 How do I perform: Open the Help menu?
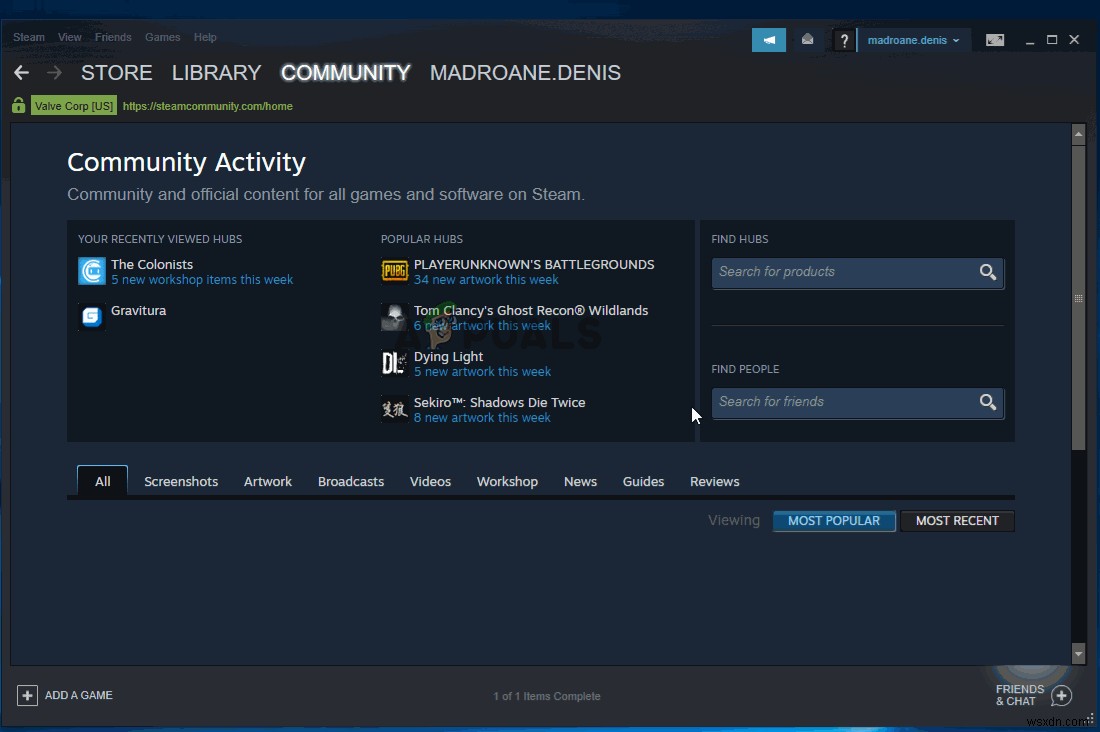(x=205, y=37)
